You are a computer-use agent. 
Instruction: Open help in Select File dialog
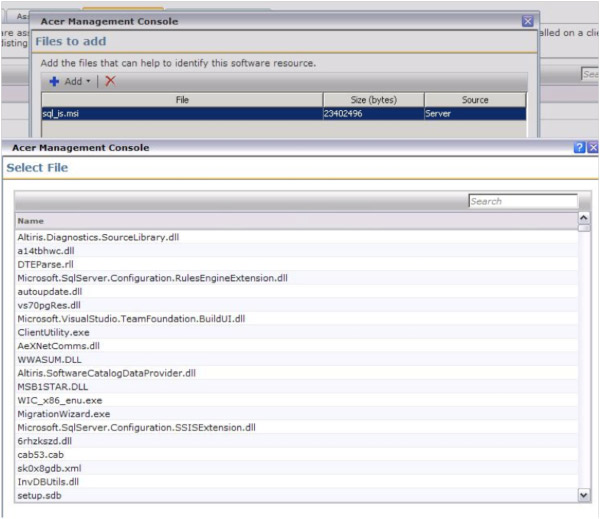pyautogui.click(x=579, y=147)
